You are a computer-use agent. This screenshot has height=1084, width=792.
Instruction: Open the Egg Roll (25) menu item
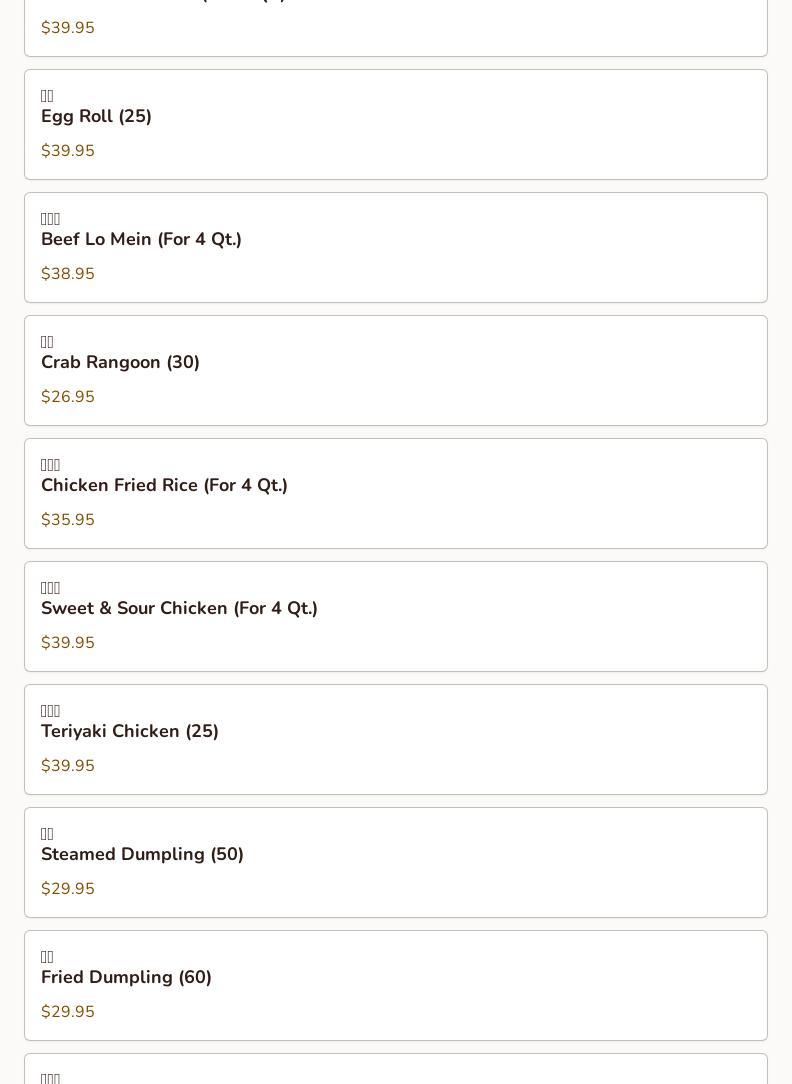96,117
